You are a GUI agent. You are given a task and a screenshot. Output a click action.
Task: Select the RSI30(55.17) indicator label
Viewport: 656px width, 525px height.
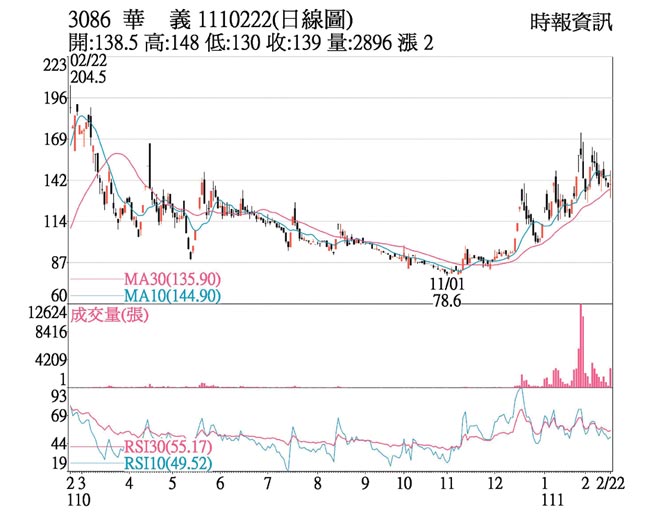pos(167,447)
